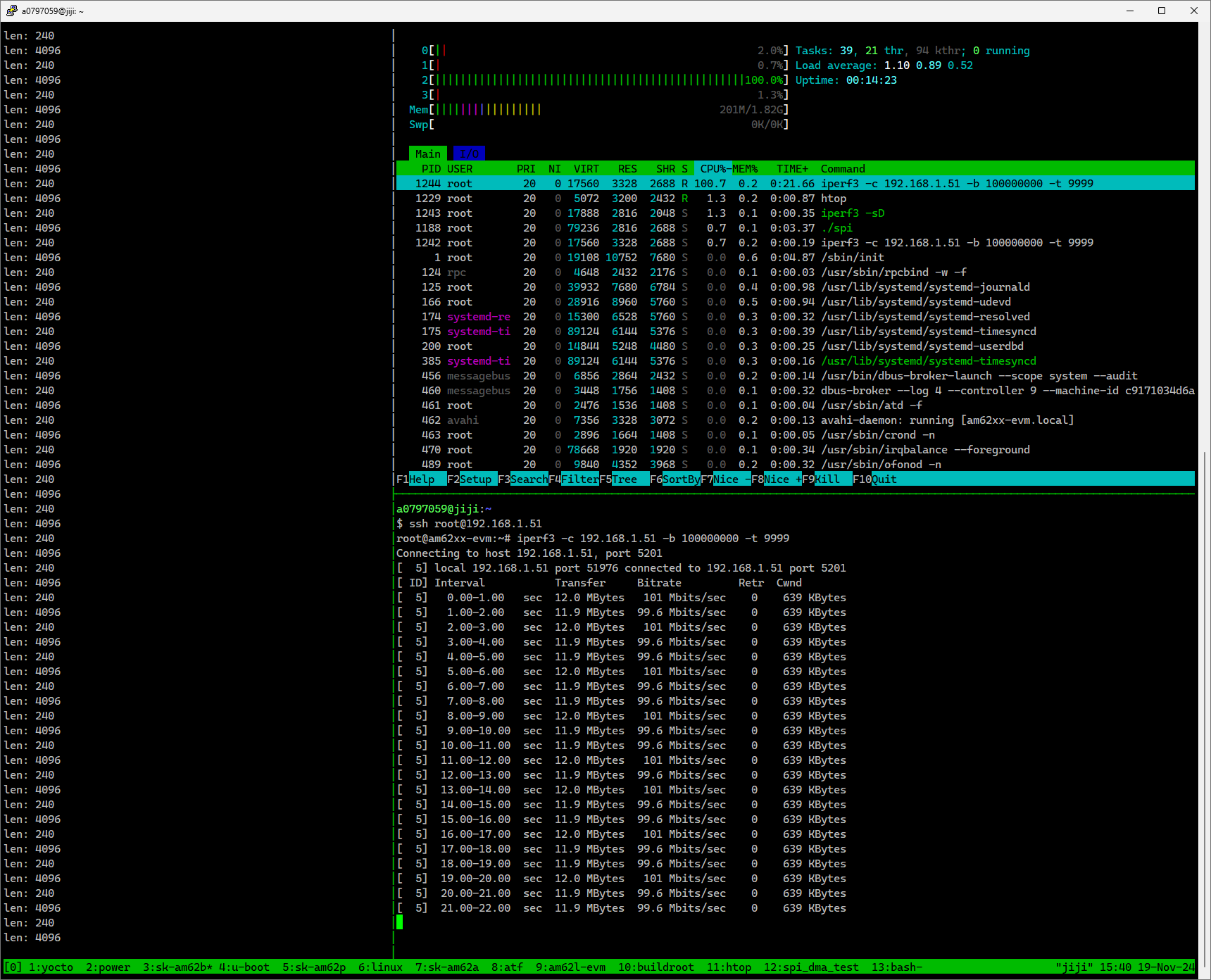Select the crond process row
1211x980 pixels.
[796, 435]
